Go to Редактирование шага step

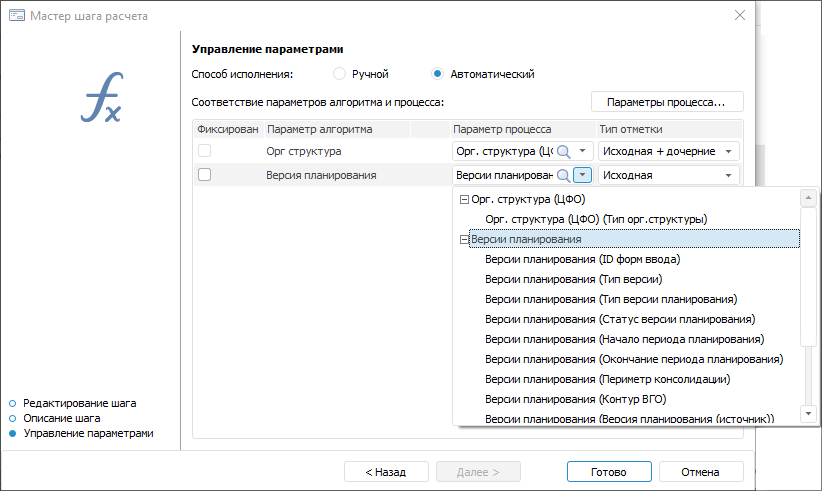point(79,403)
